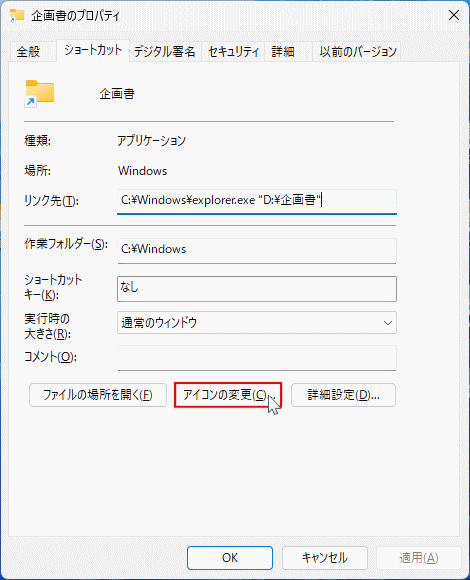This screenshot has height=580, width=470.
Task: Click the 企画書 shortcut name text
Action: click(117, 94)
